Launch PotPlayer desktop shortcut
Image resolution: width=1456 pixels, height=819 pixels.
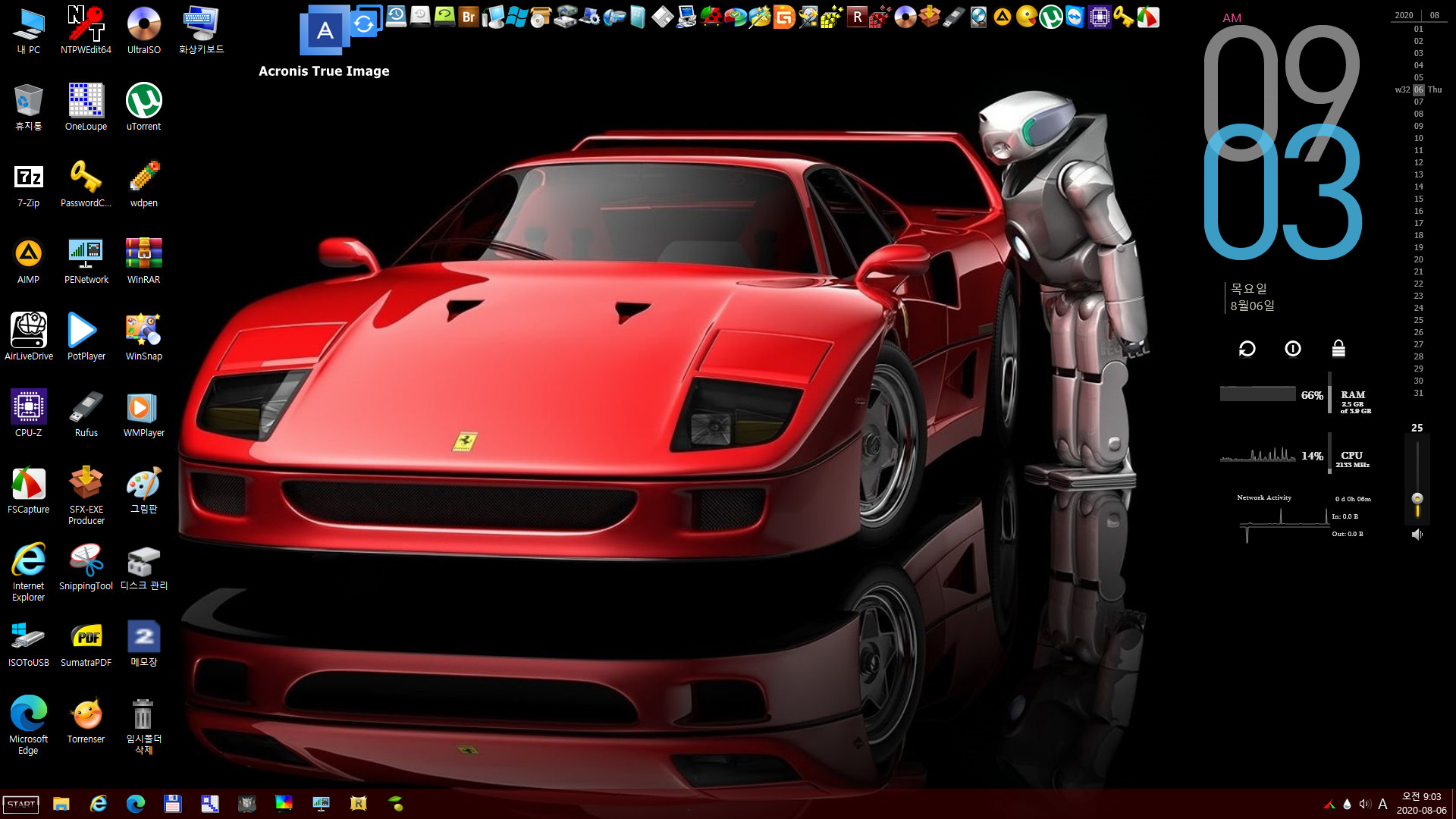[86, 337]
